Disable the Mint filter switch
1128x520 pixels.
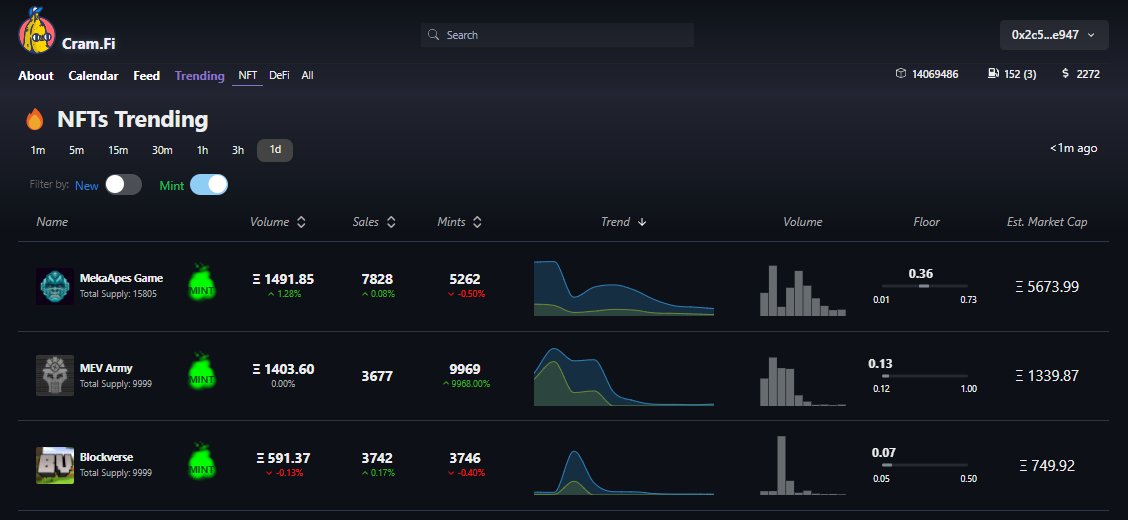[209, 185]
